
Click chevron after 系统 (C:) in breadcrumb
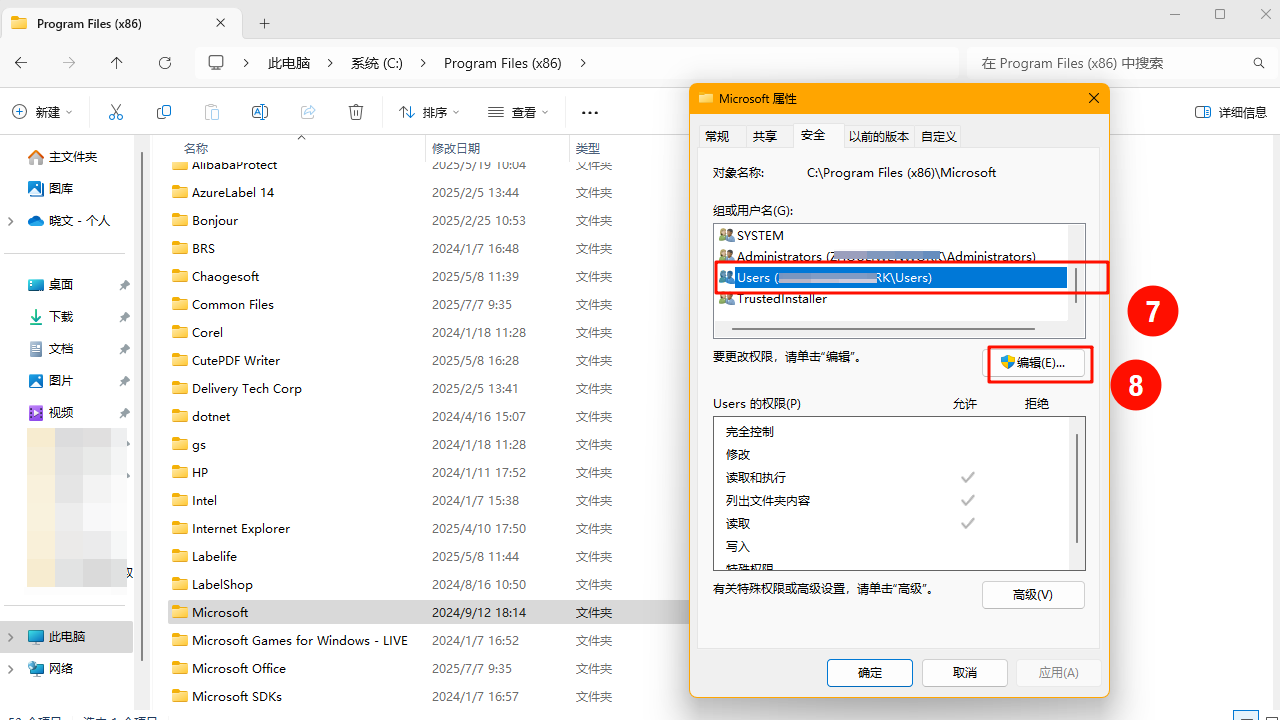pos(423,63)
